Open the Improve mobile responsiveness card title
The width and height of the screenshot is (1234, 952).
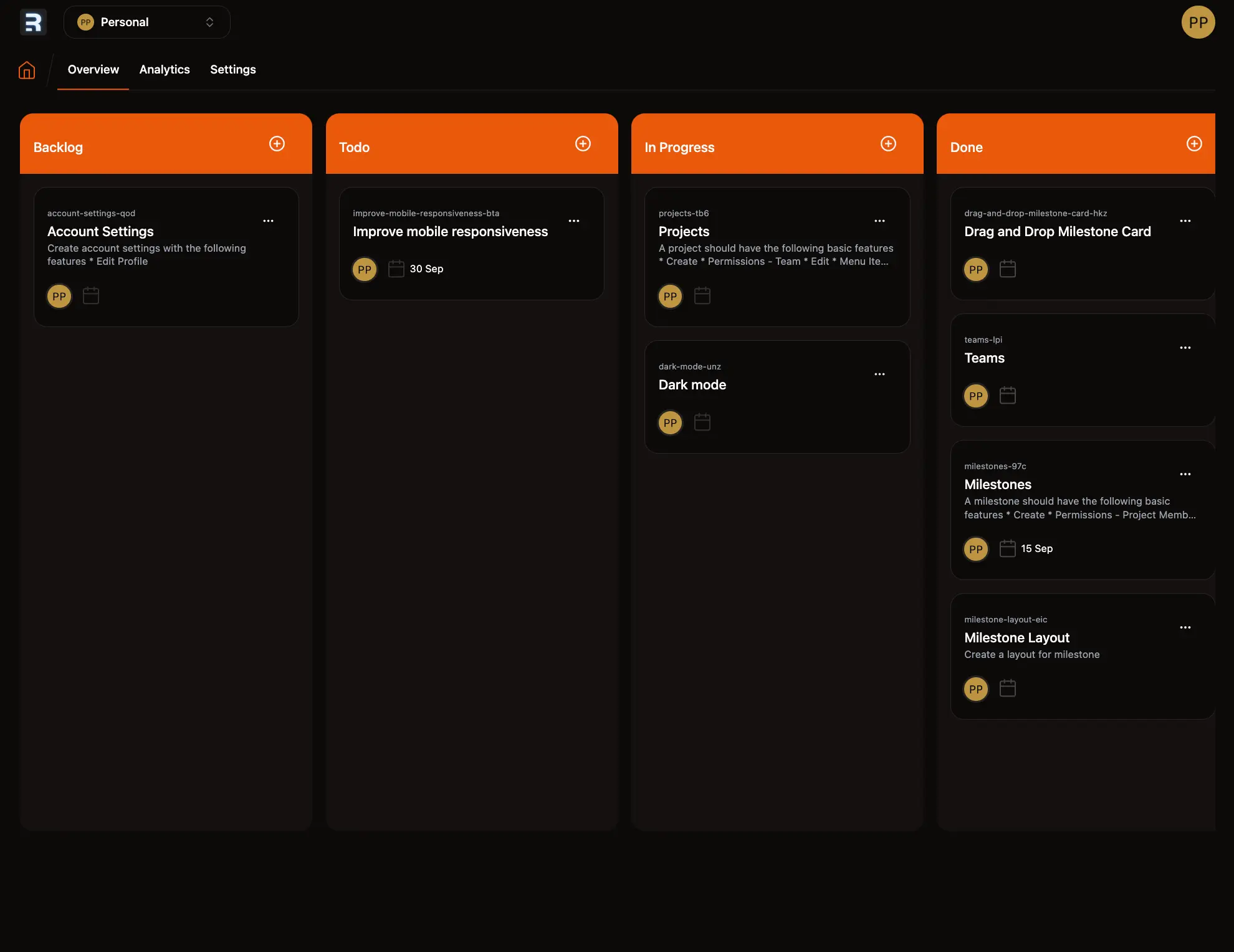[450, 232]
